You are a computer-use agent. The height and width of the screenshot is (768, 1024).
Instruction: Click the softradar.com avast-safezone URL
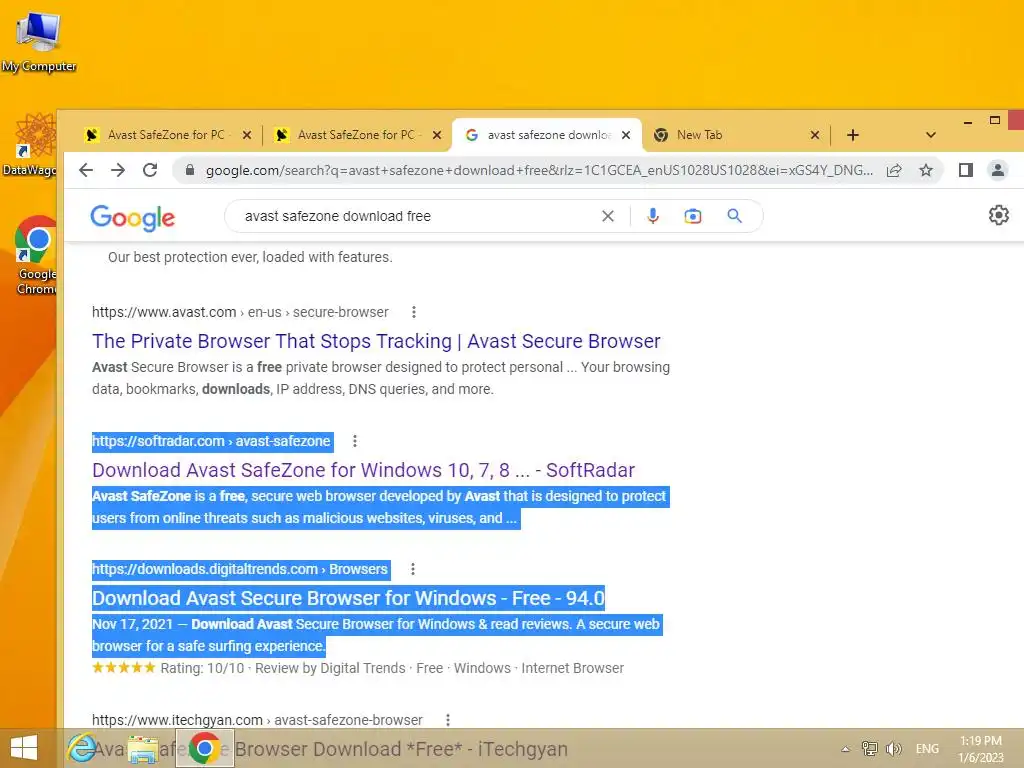(x=211, y=441)
